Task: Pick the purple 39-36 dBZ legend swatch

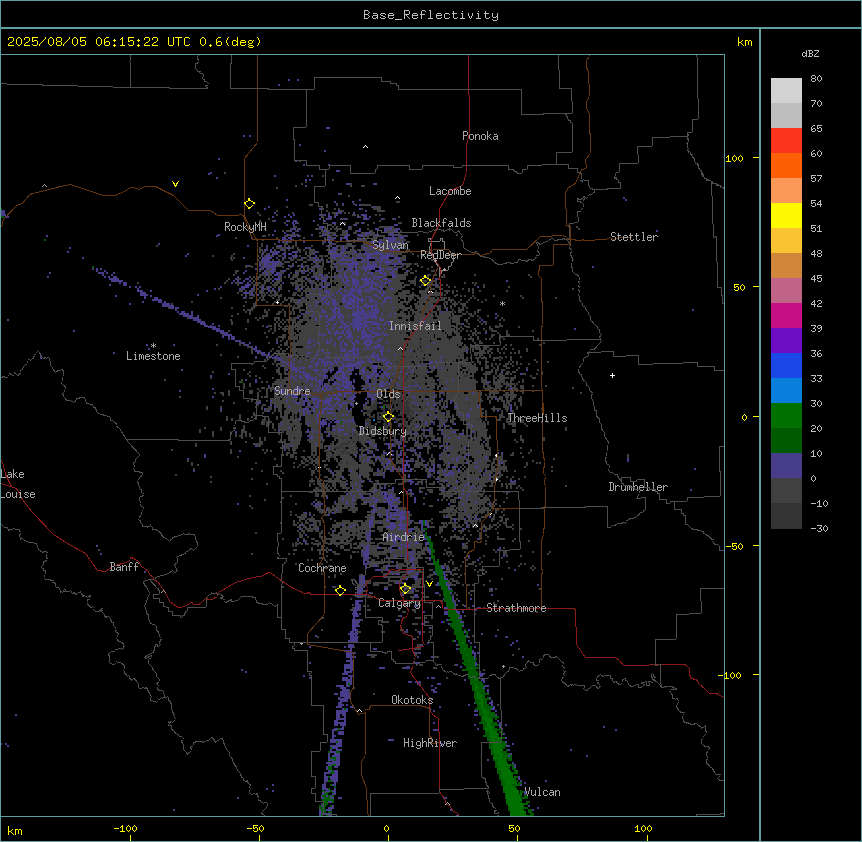Action: click(x=786, y=341)
